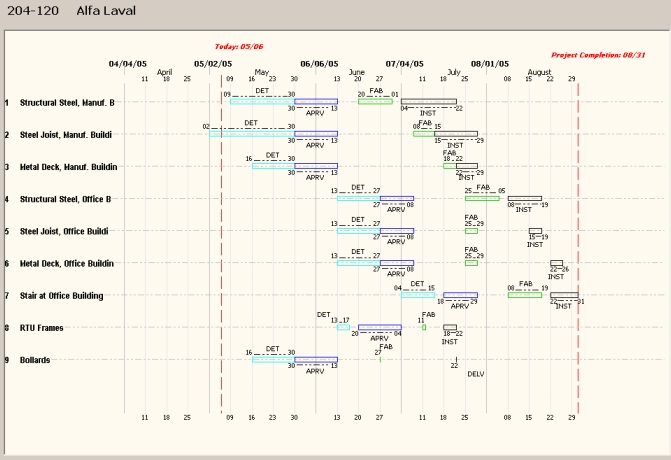This screenshot has height=460, width=671.
Task: Select the cyan DET bar in Bollards row
Action: (x=272, y=359)
